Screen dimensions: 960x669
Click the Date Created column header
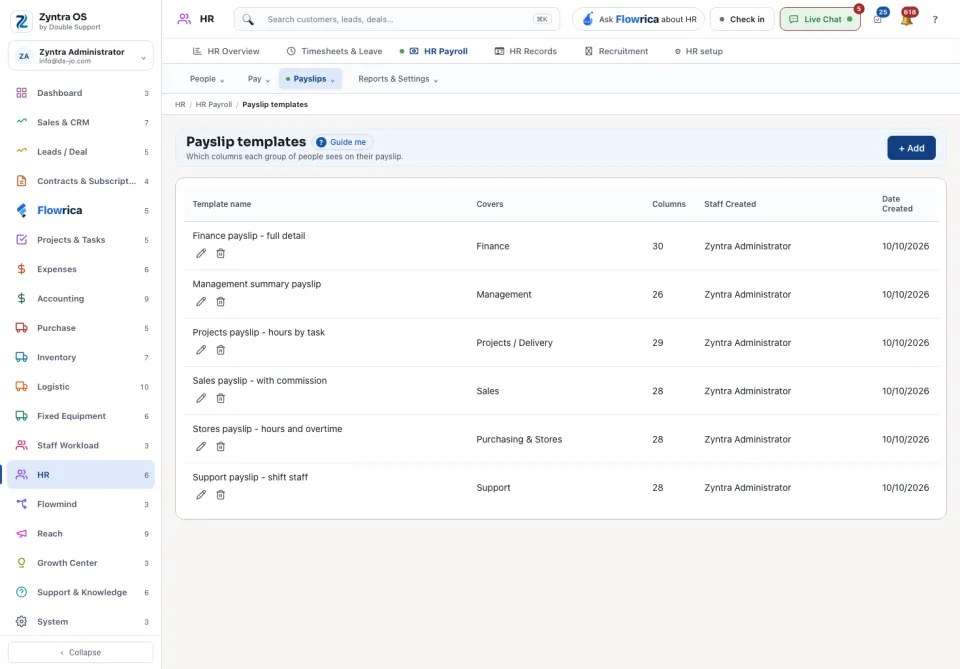tap(897, 204)
